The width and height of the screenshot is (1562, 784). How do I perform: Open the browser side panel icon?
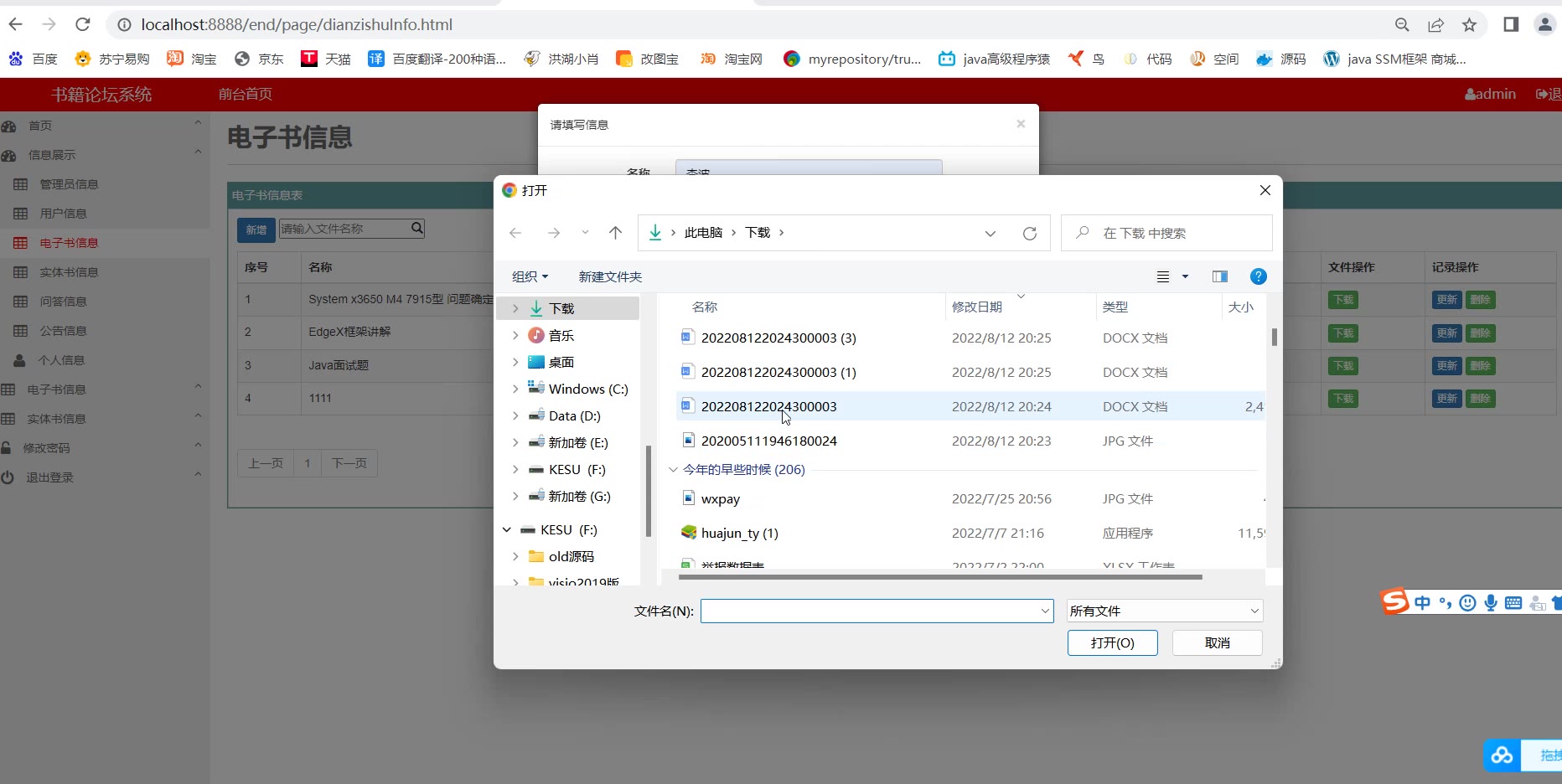point(1511,24)
